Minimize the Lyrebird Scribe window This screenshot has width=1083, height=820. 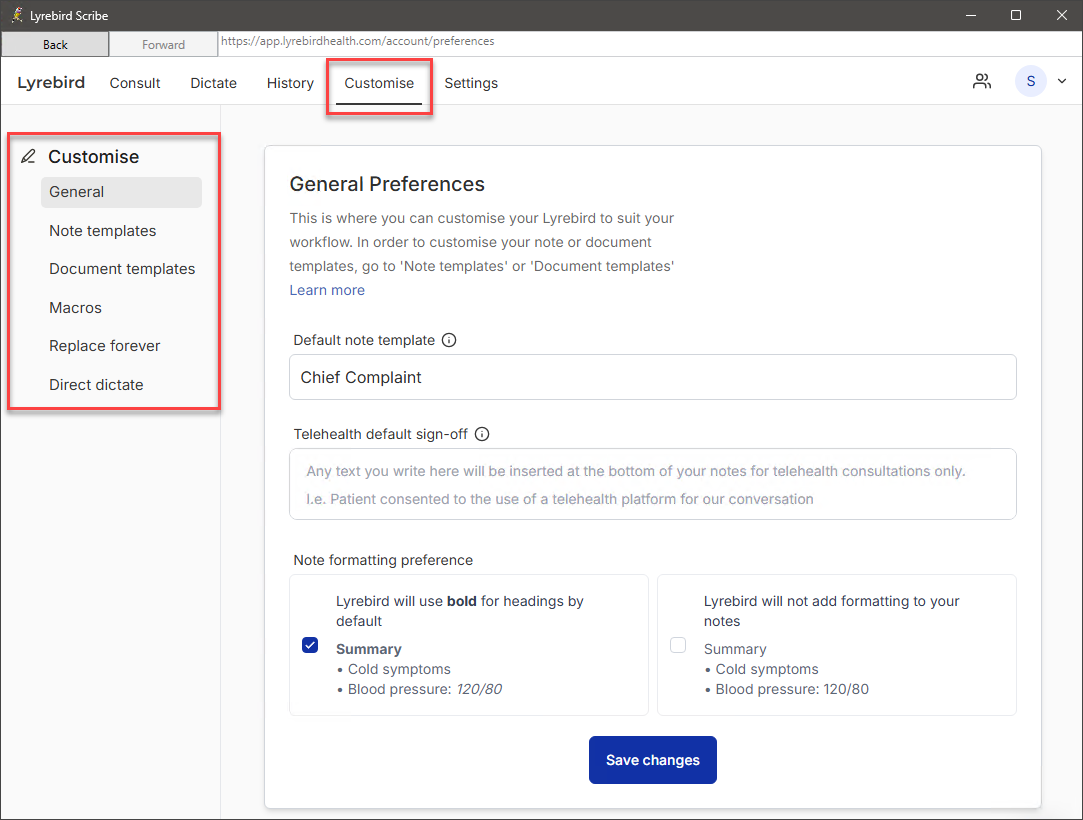[x=970, y=15]
